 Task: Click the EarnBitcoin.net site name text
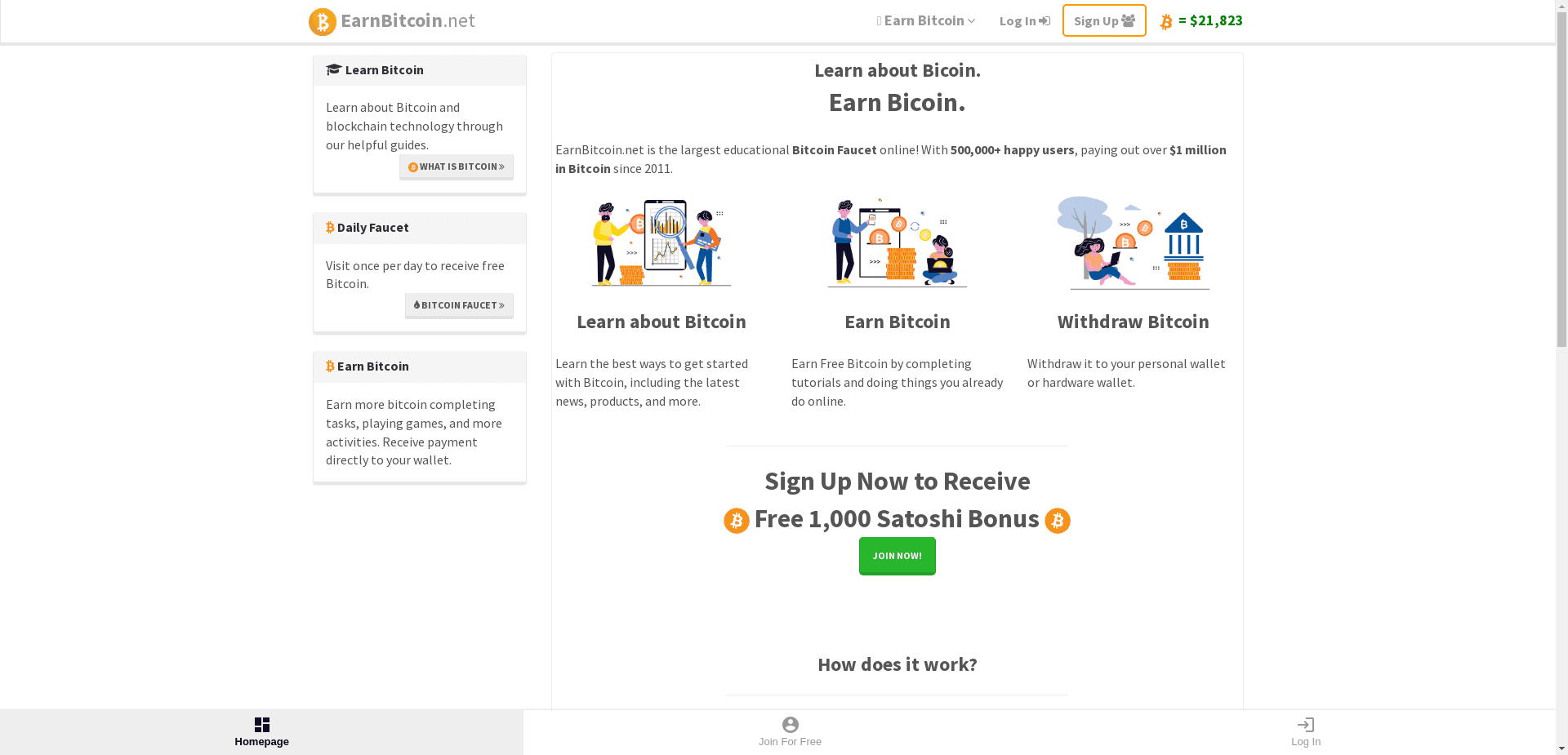coord(408,20)
